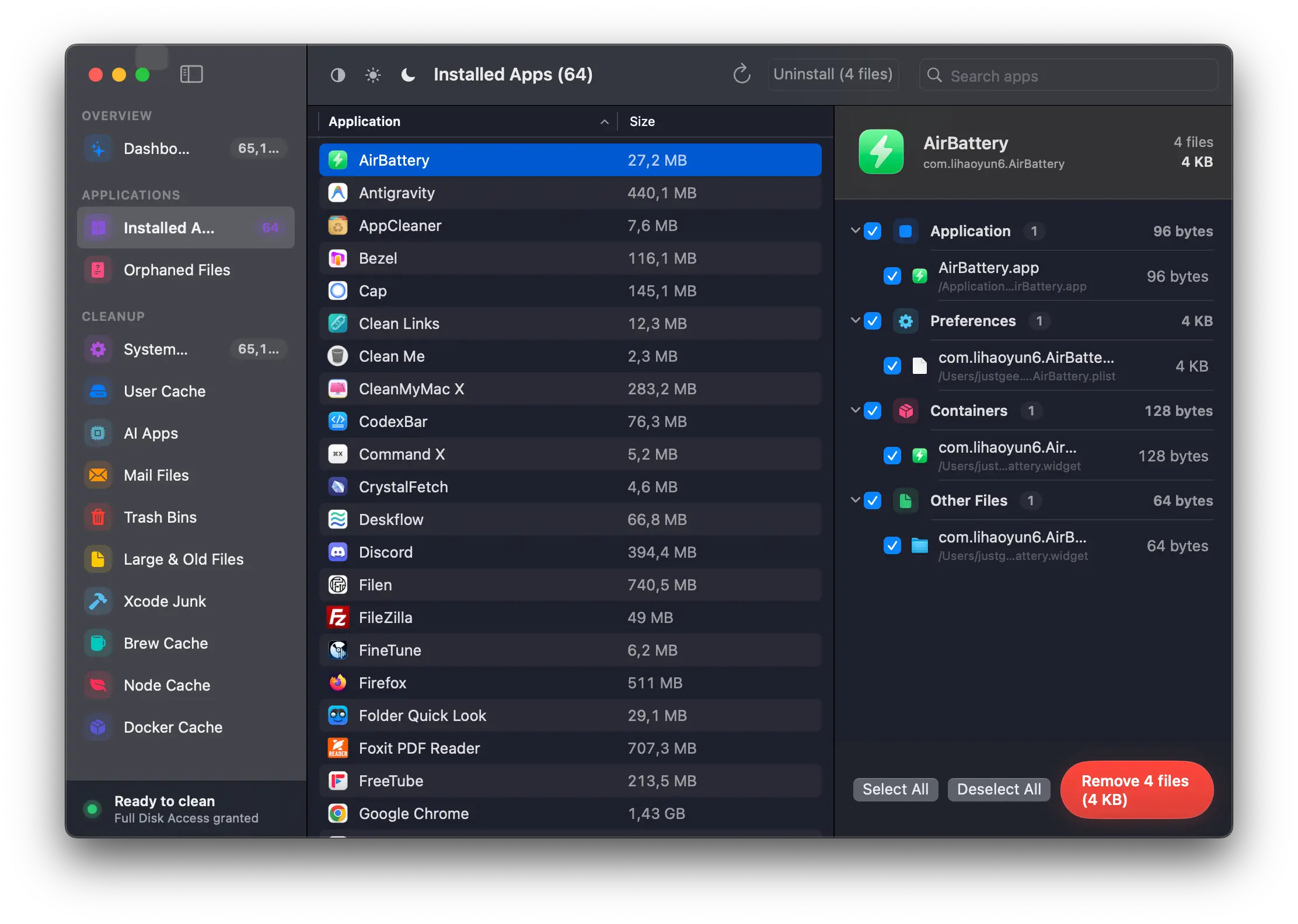Click Remove 4 files (4 KB) button
The width and height of the screenshot is (1298, 924).
point(1136,790)
